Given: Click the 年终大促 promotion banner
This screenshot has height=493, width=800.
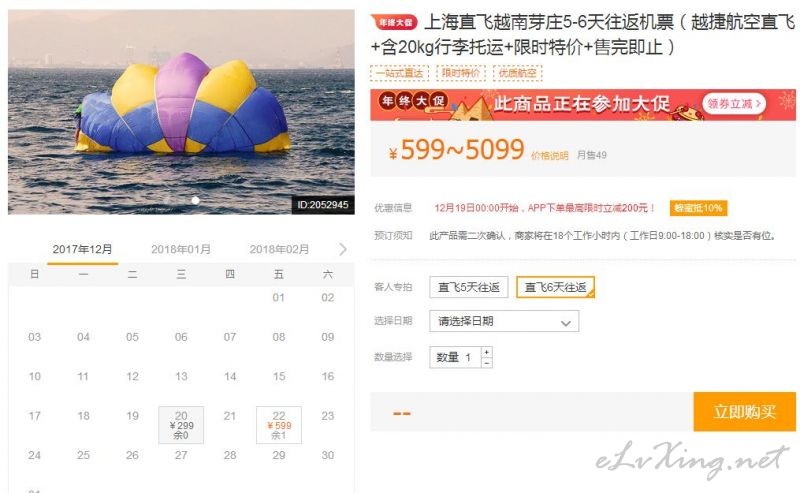Looking at the screenshot, I should coord(583,105).
